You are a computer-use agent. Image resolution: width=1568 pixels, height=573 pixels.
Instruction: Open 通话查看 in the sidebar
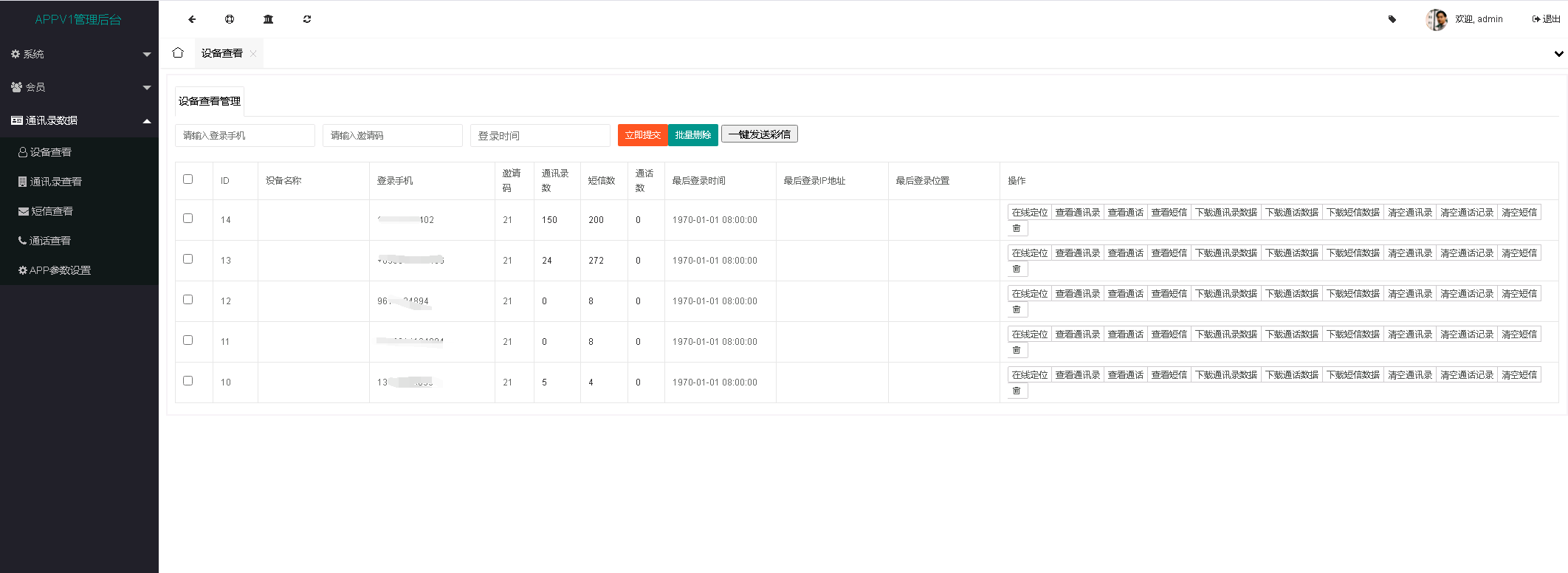[x=79, y=241]
